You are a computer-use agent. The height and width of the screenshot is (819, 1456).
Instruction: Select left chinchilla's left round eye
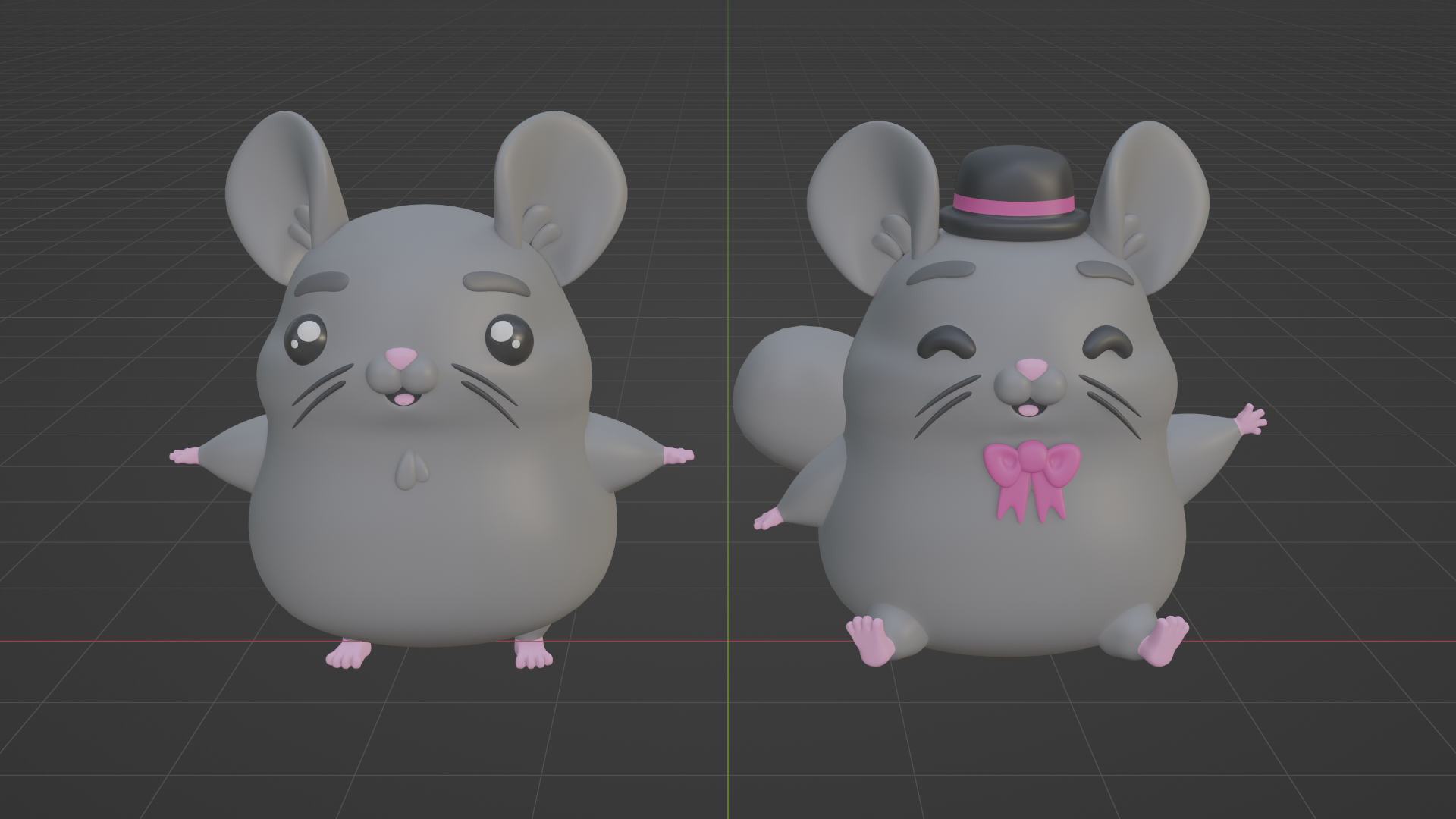pos(306,339)
